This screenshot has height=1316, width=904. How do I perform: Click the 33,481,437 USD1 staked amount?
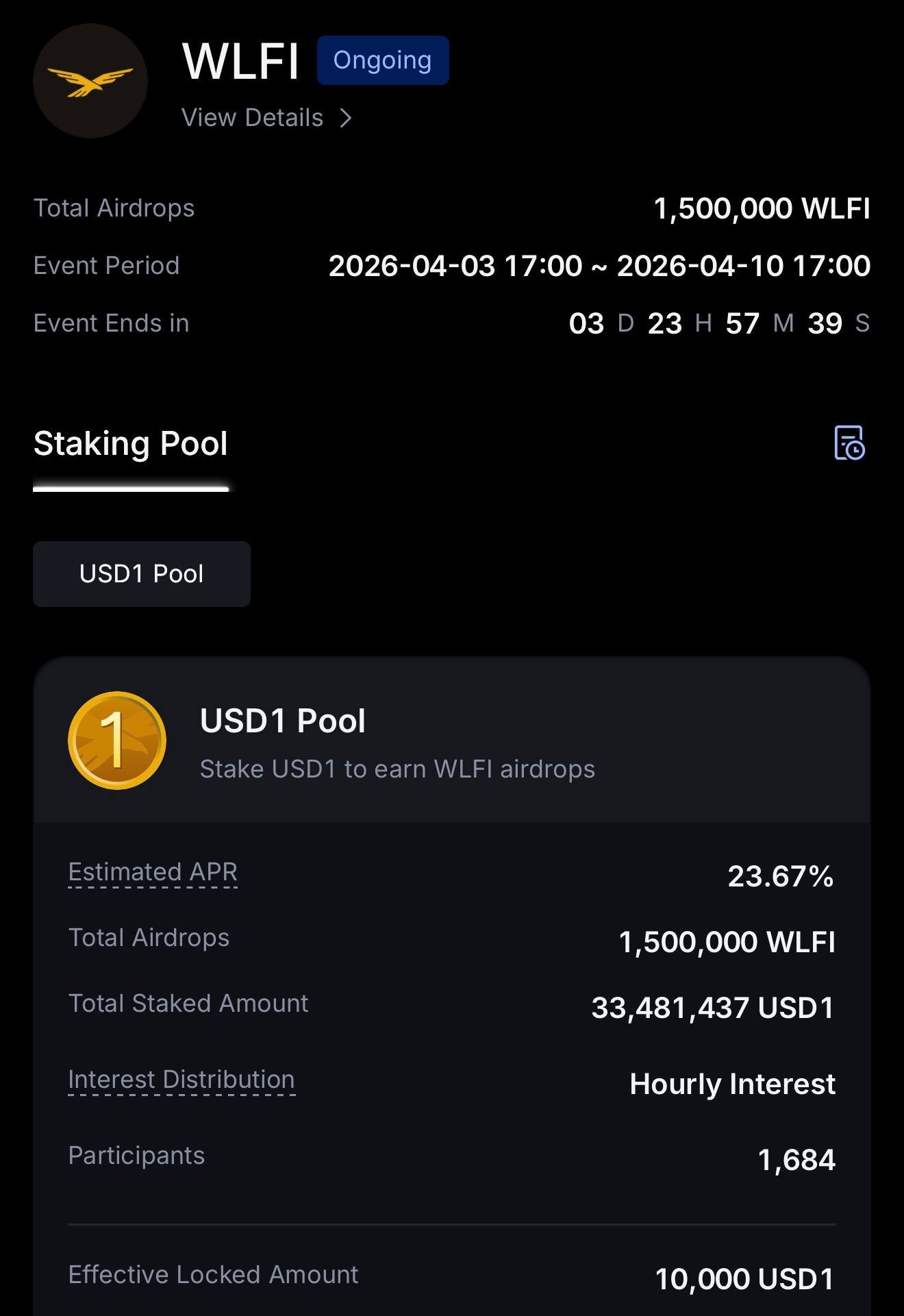pos(713,1008)
